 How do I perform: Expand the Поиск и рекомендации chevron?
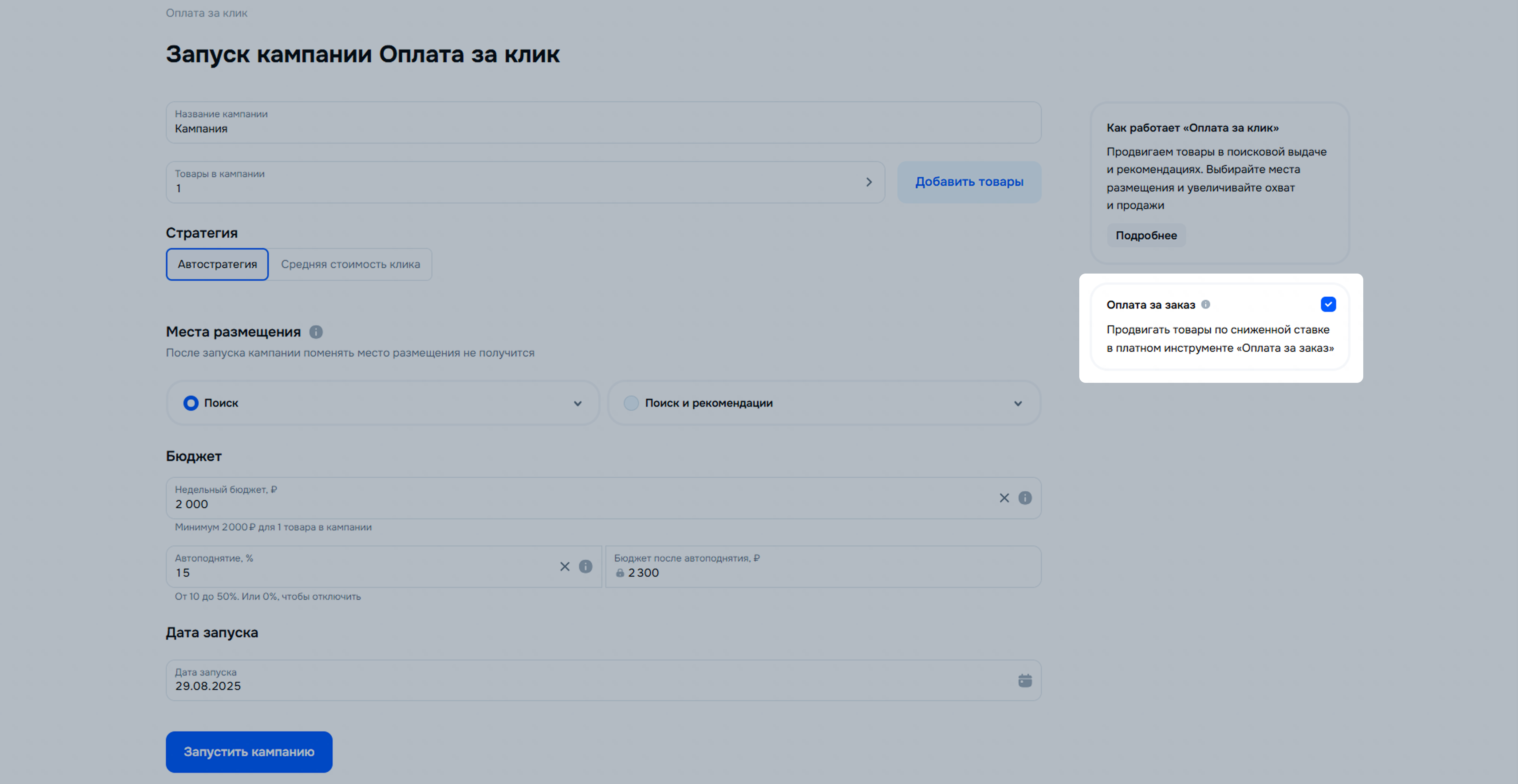click(1018, 404)
